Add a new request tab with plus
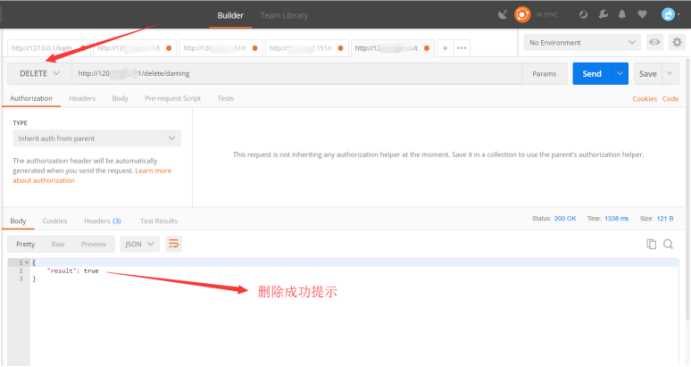 coord(445,48)
